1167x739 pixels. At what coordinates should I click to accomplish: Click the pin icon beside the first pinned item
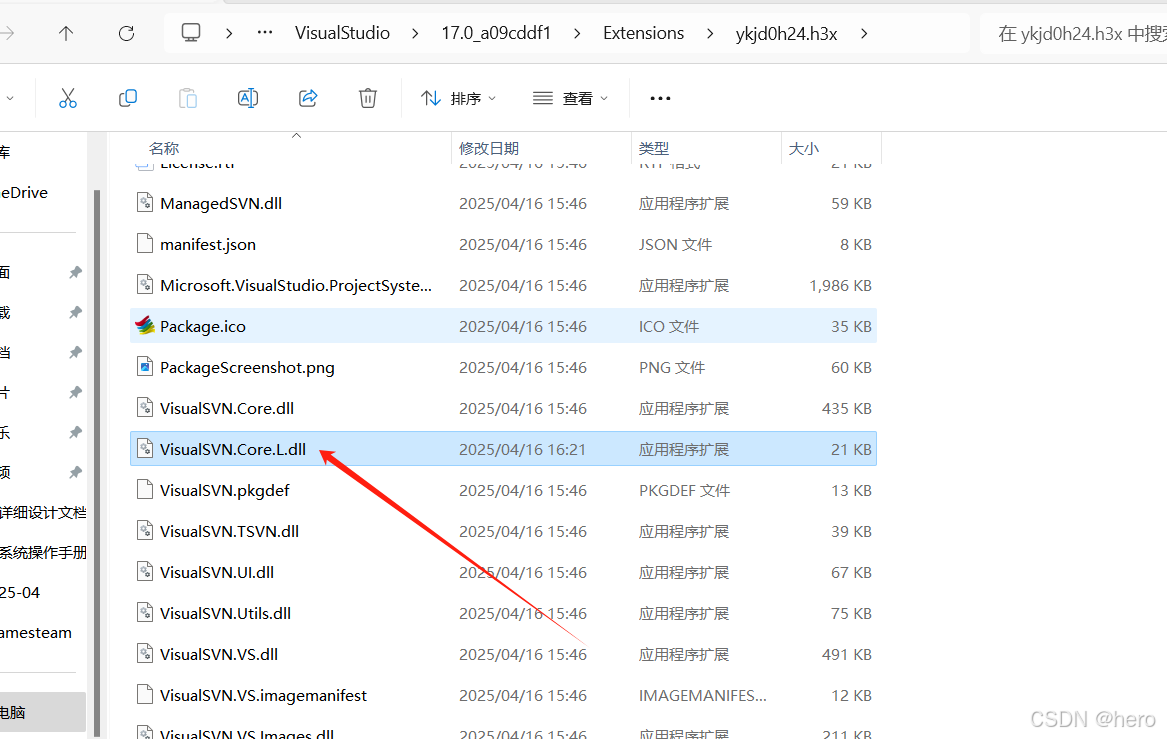point(75,272)
